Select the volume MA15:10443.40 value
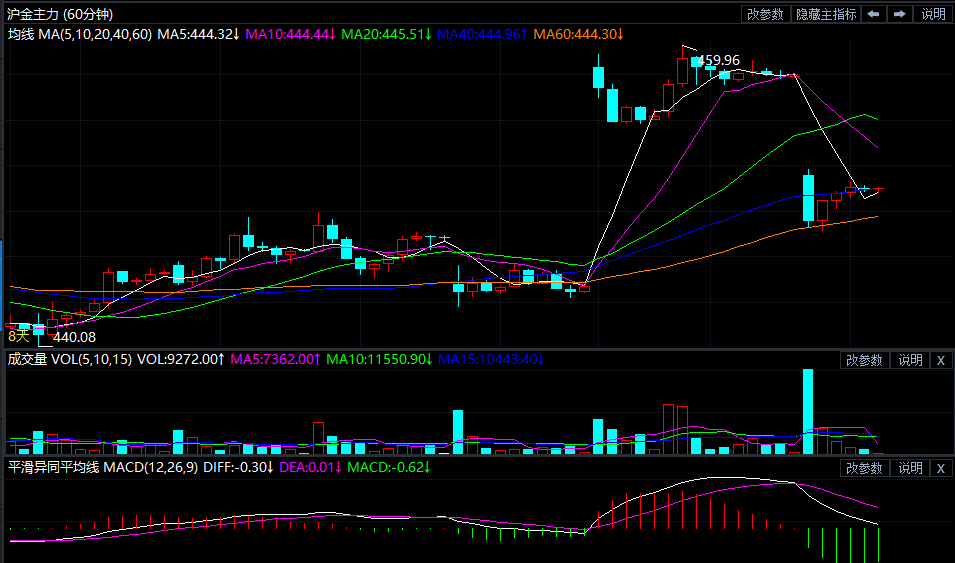This screenshot has width=955, height=563. (x=491, y=359)
